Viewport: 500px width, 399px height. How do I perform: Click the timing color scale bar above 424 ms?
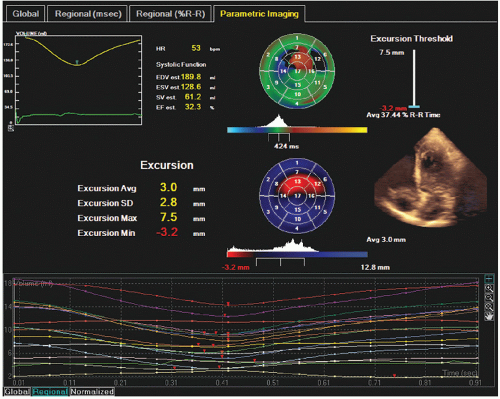pyautogui.click(x=297, y=130)
